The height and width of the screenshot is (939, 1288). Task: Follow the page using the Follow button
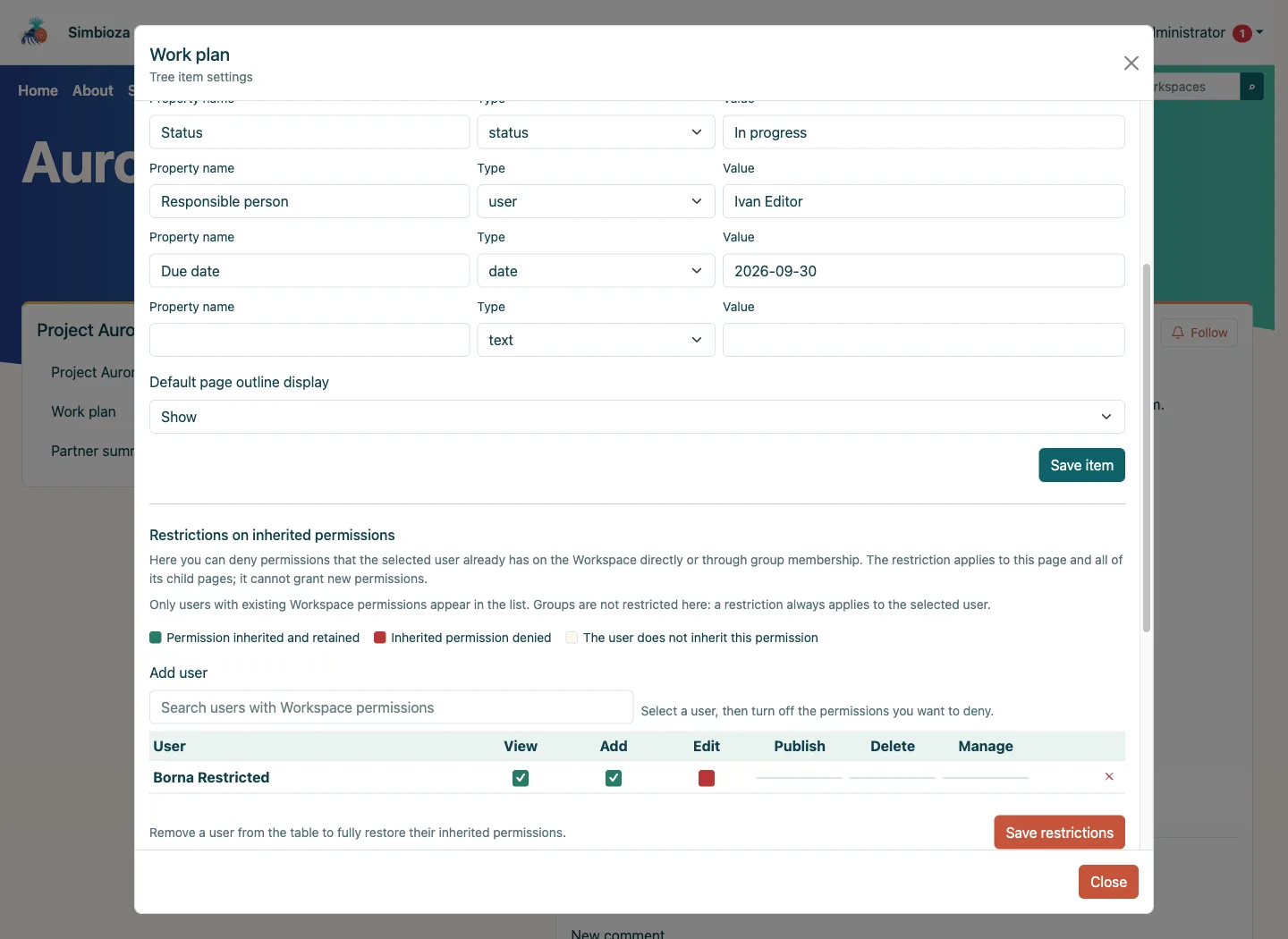click(x=1199, y=333)
